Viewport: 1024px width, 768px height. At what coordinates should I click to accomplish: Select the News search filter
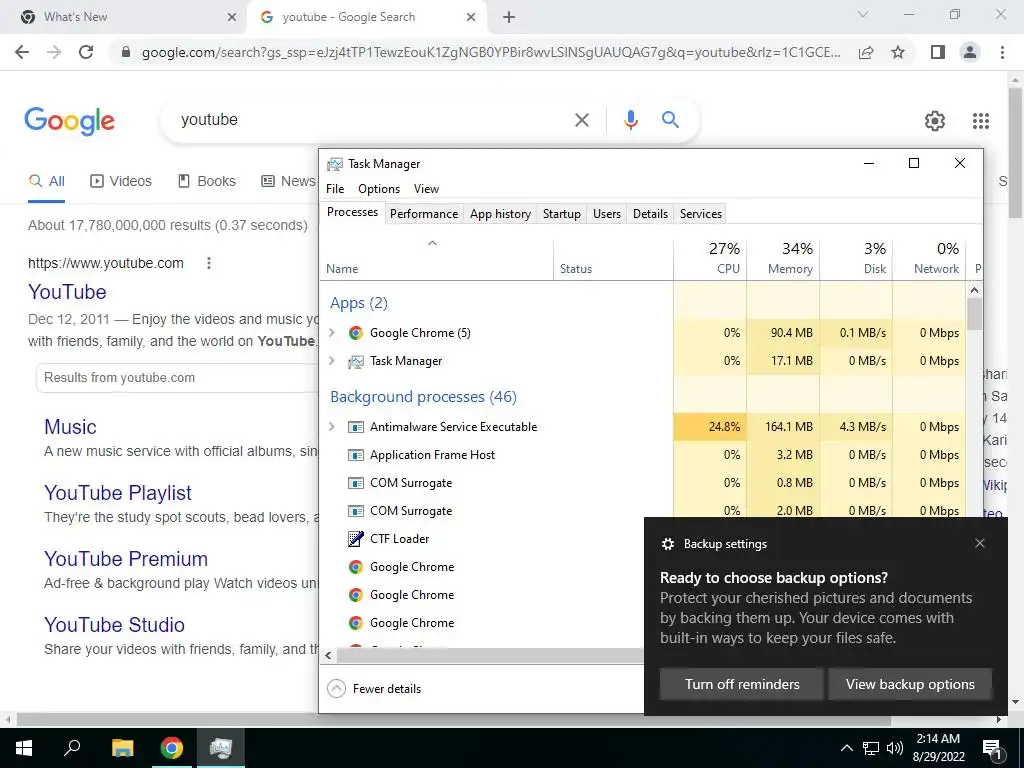[289, 182]
